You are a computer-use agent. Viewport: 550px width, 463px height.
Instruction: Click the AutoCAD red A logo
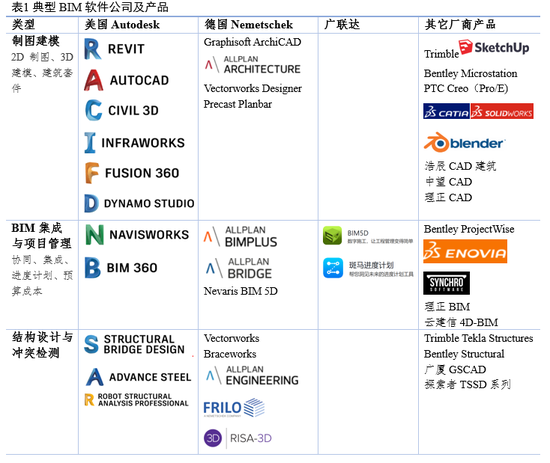coord(94,80)
